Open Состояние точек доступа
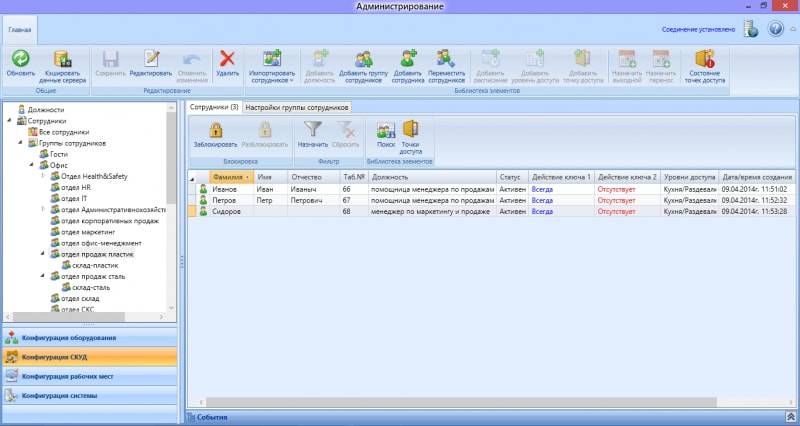Screen dimensions: 800x426 pyautogui.click(x=705, y=66)
